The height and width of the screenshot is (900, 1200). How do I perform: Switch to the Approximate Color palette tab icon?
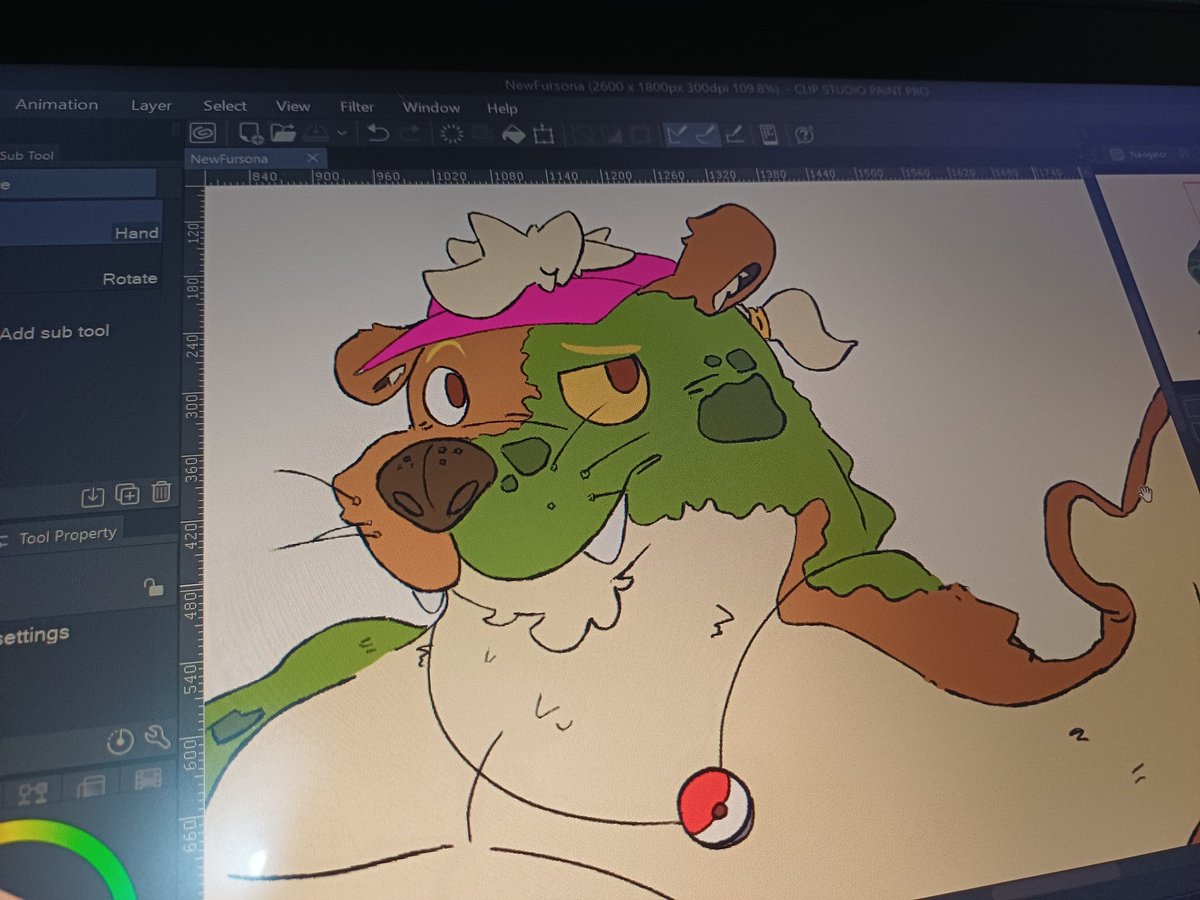149,779
